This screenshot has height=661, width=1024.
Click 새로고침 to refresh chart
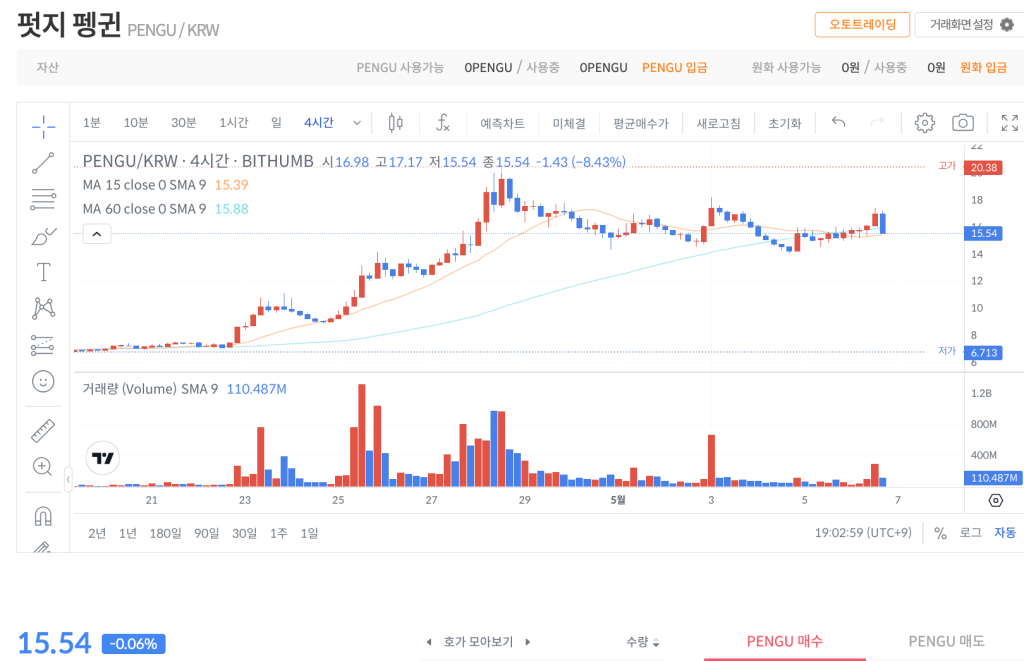[x=718, y=123]
